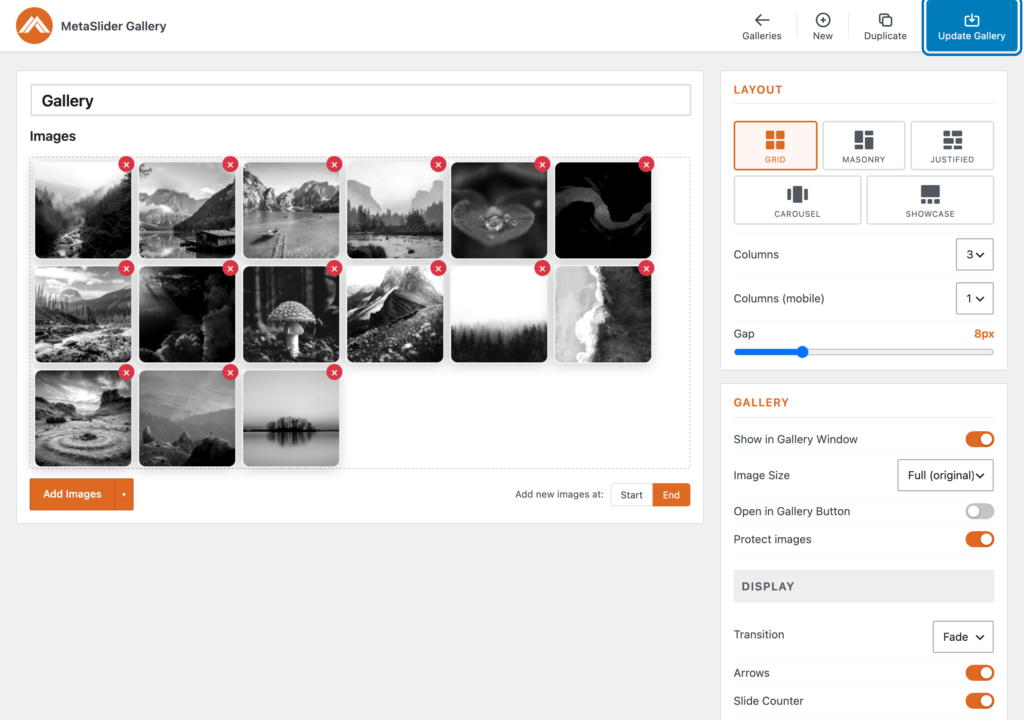
Task: Click the LAYOUT section heading
Action: [758, 90]
